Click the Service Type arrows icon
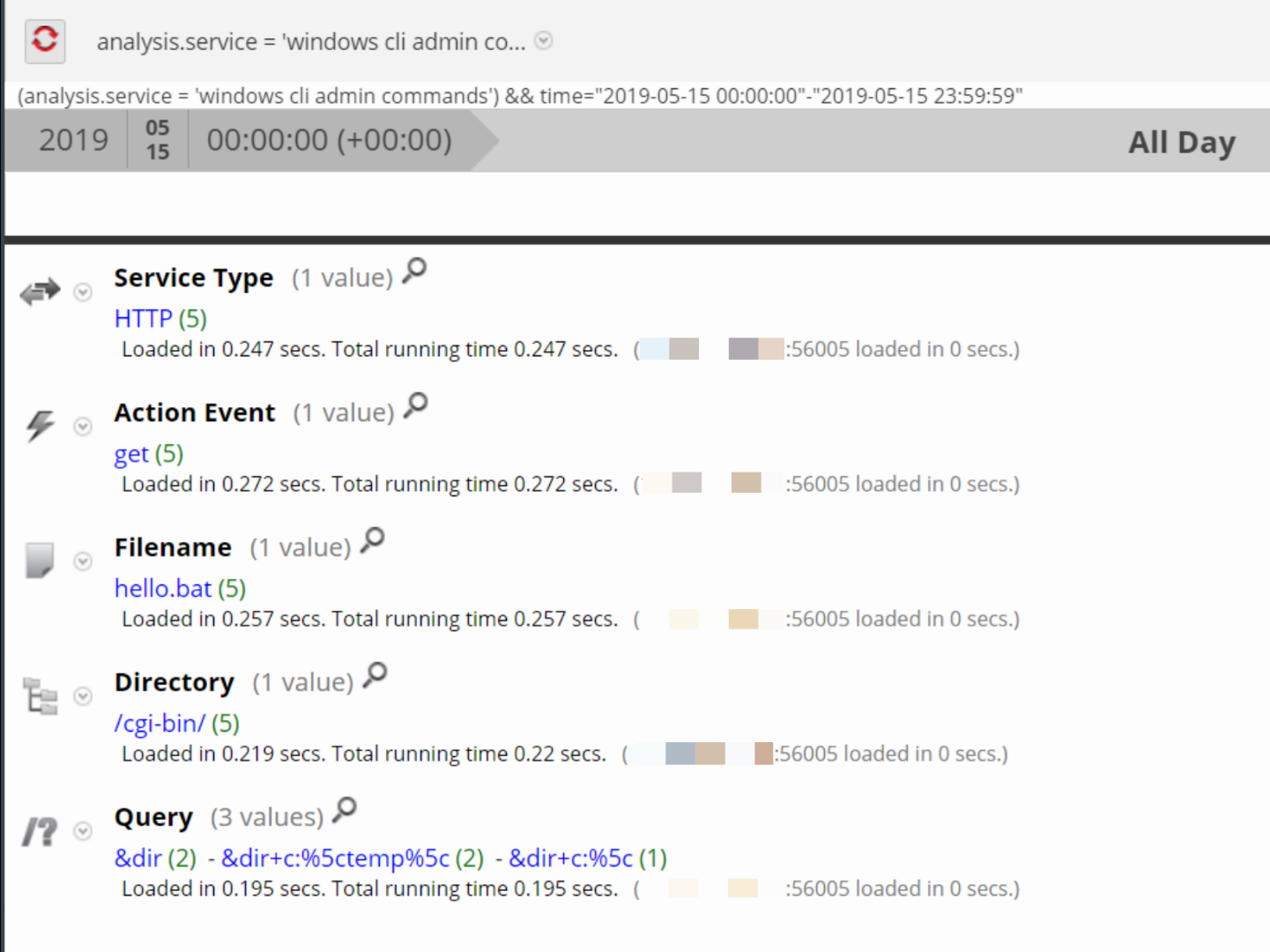 pyautogui.click(x=41, y=292)
